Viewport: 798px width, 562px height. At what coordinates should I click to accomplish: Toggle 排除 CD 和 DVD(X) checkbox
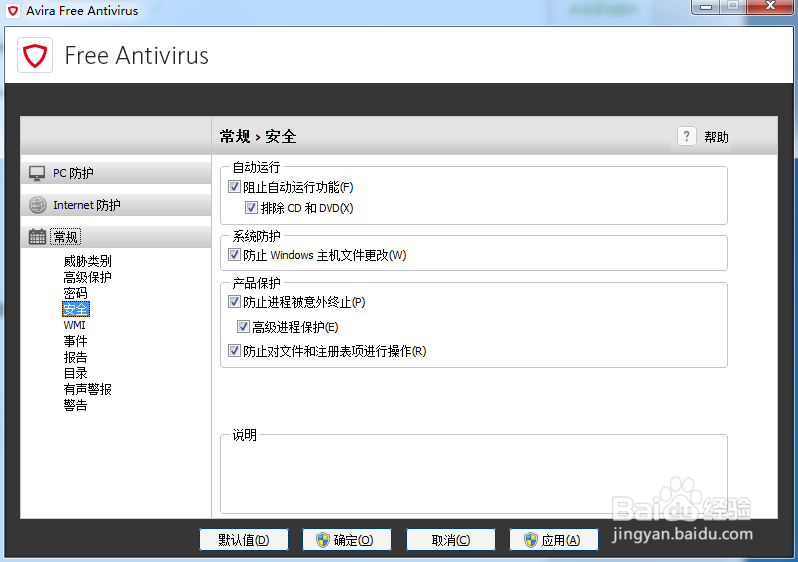coord(251,208)
